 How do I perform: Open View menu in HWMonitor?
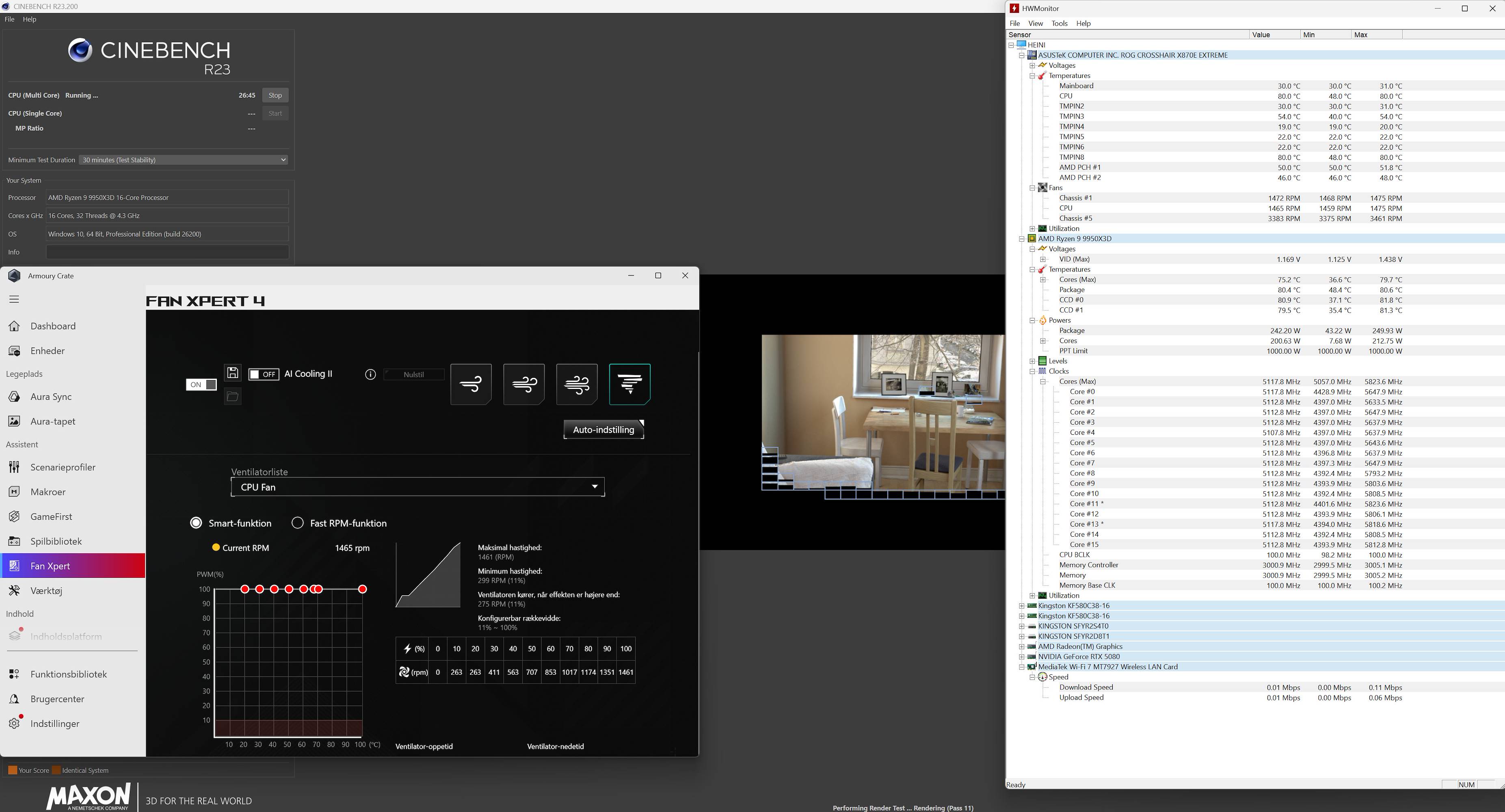coord(1035,24)
